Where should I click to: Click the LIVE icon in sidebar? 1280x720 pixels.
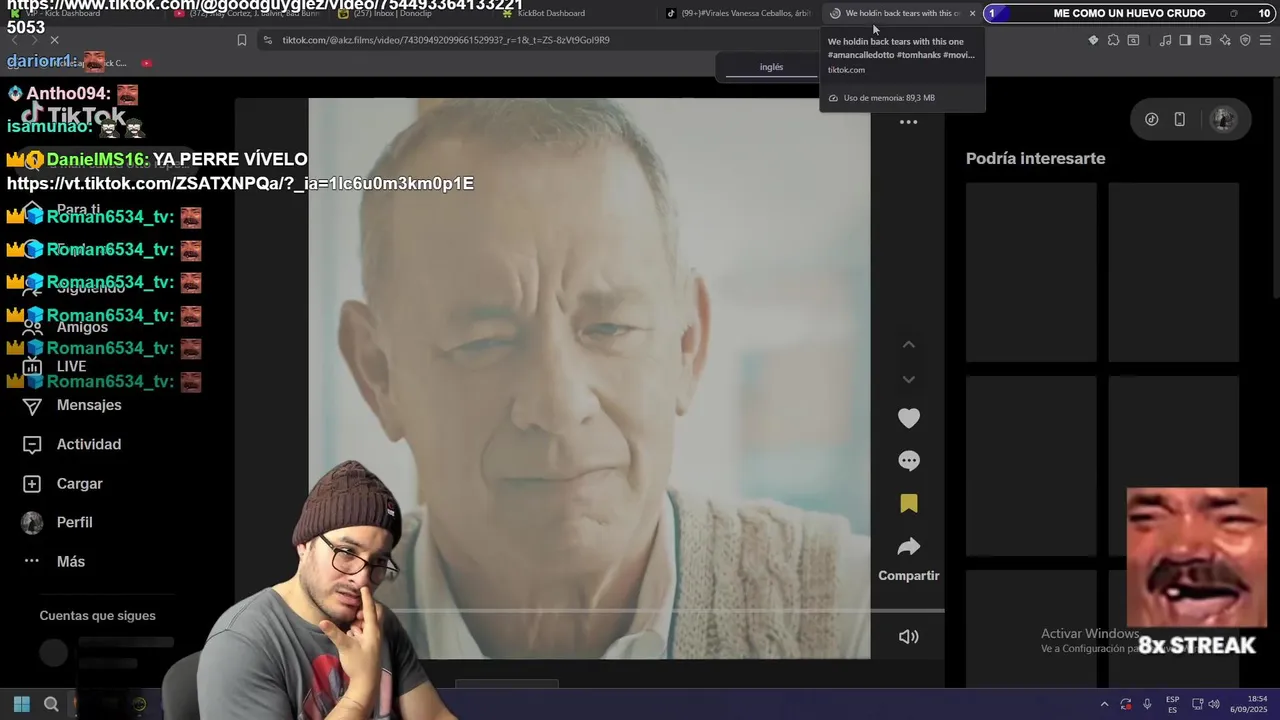[x=32, y=367]
